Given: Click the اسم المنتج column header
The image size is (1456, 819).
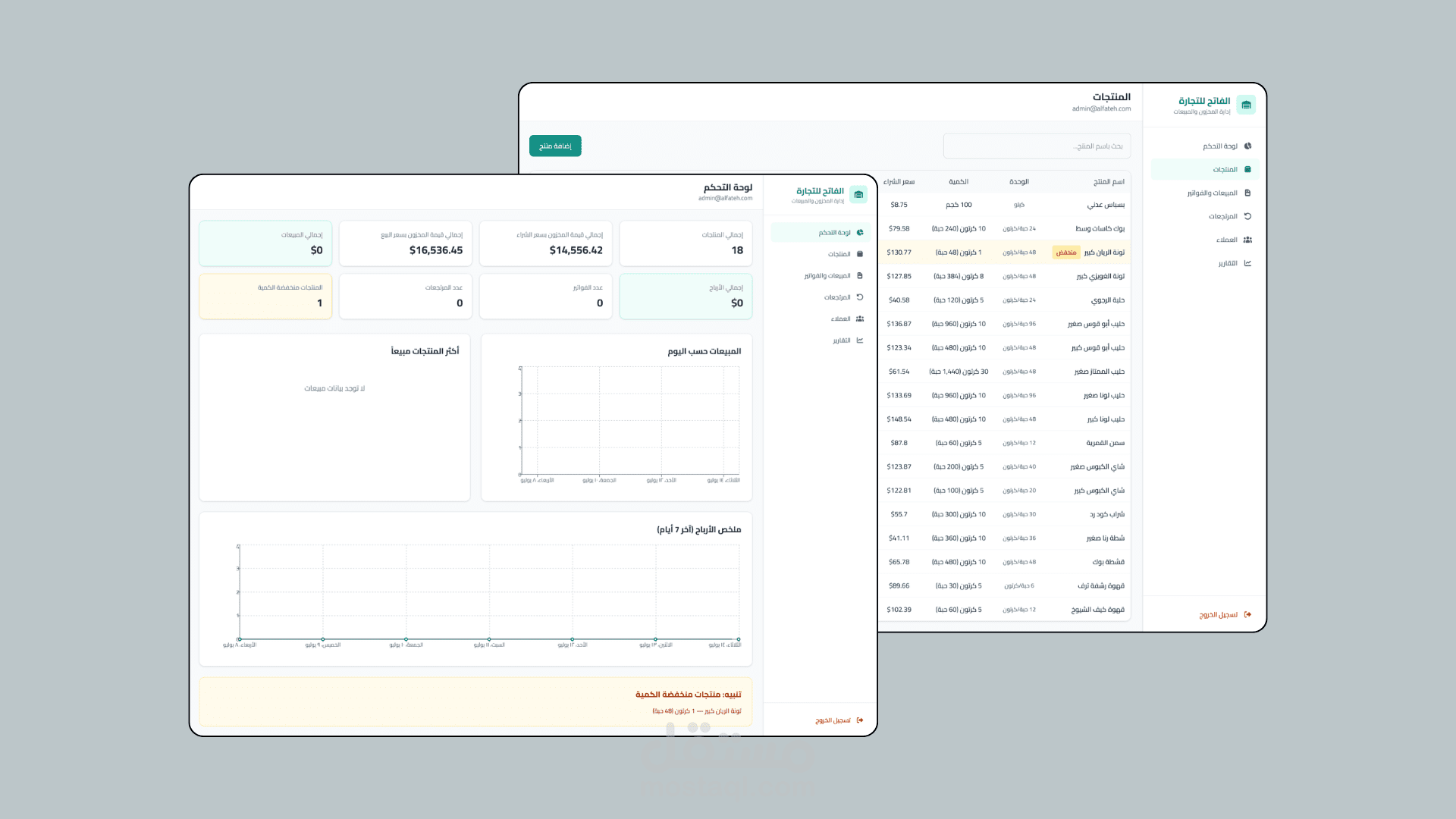Looking at the screenshot, I should point(1109,182).
